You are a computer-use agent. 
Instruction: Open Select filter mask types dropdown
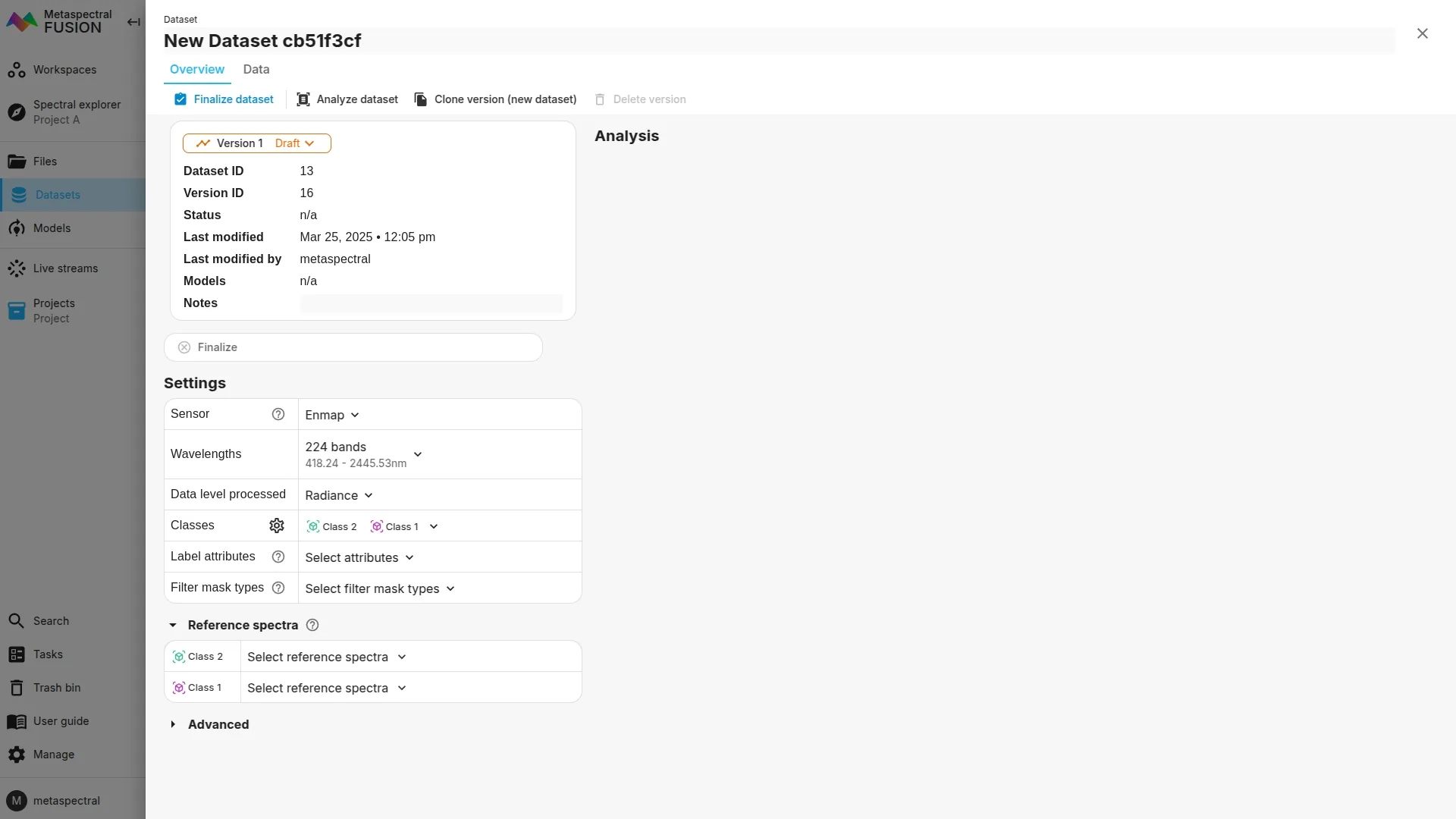click(x=380, y=588)
